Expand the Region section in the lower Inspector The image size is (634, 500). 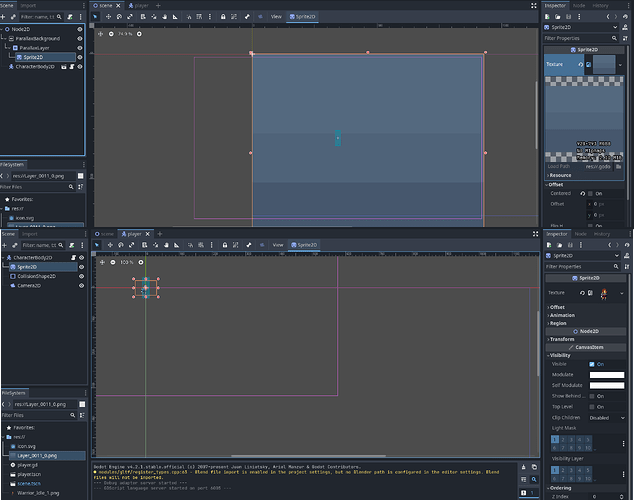[557, 323]
